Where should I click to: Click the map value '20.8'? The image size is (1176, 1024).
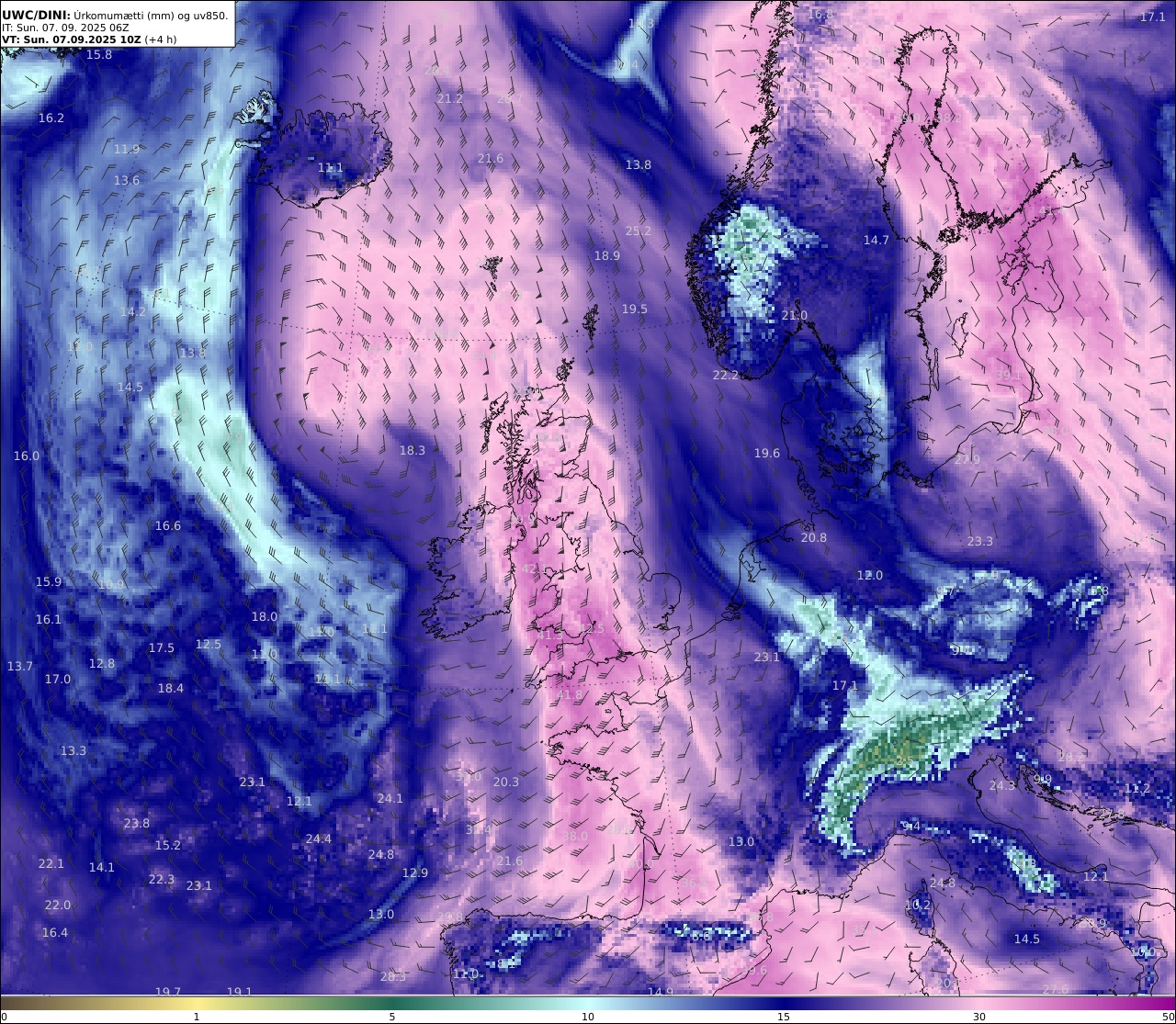pos(814,538)
